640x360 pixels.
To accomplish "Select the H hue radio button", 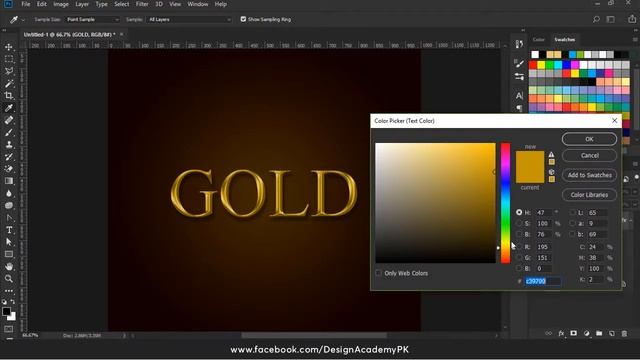I will 519,212.
